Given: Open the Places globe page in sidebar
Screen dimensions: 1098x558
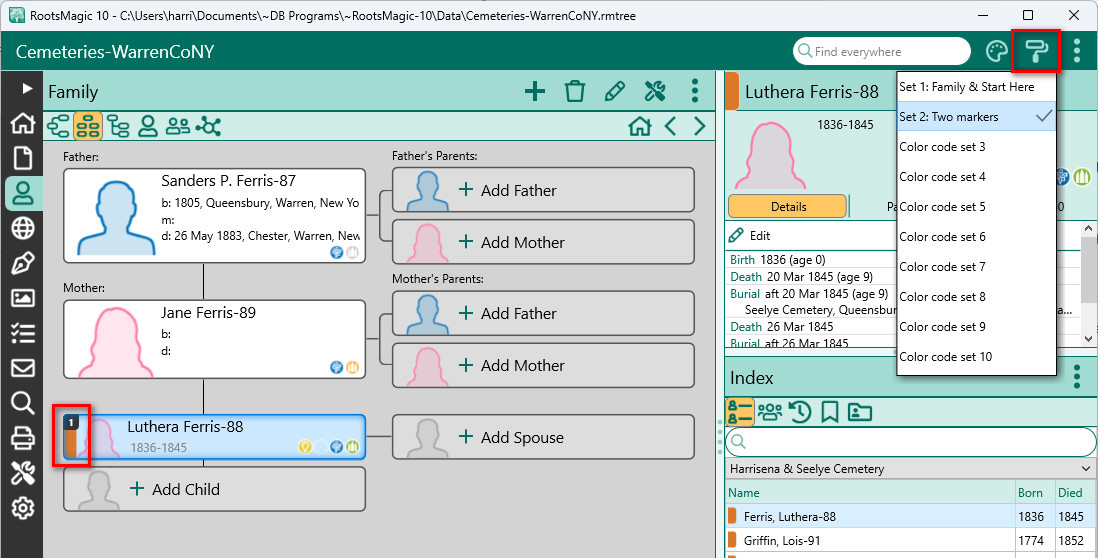Looking at the screenshot, I should tap(22, 228).
